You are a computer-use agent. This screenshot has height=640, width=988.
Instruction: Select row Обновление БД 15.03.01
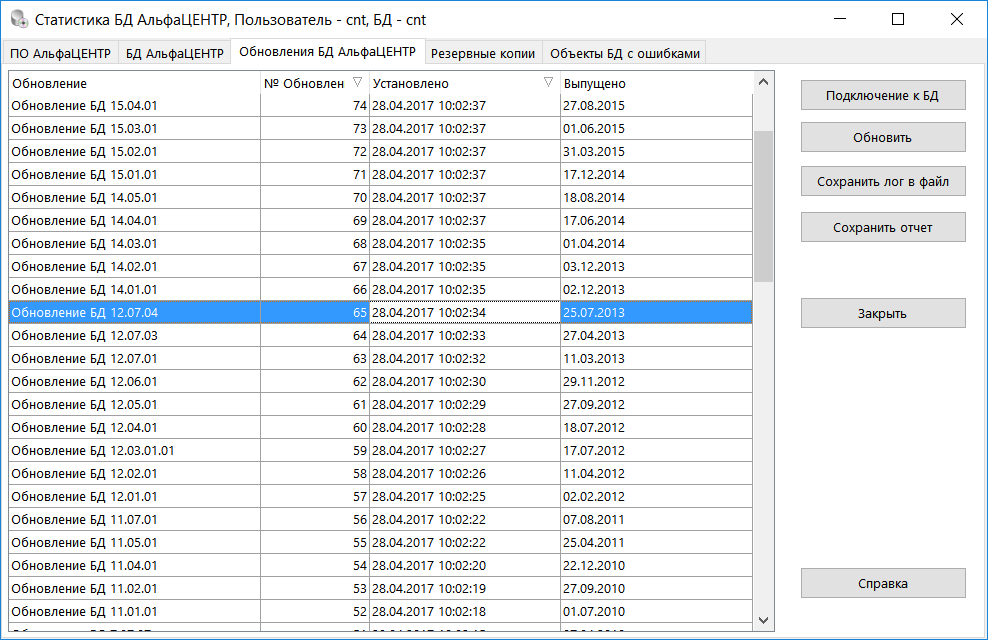coord(381,129)
